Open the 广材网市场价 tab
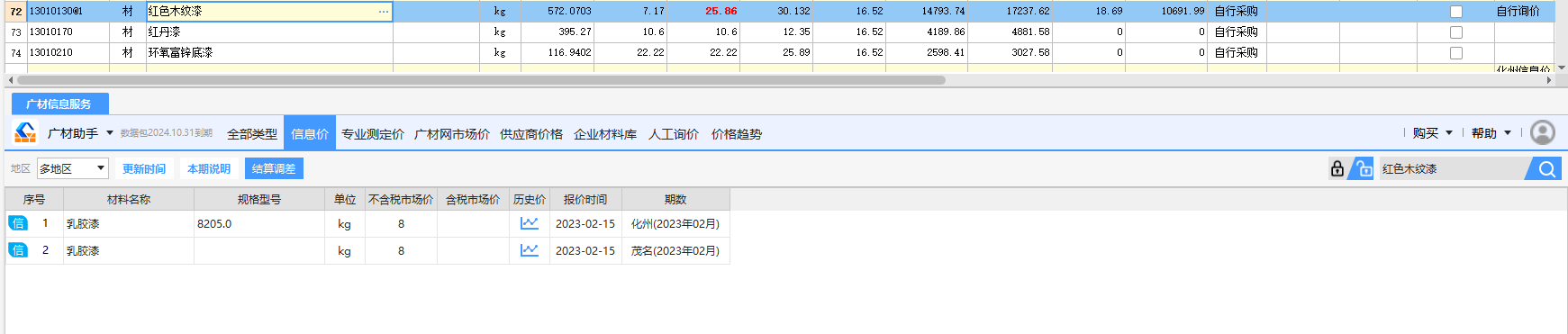 pyautogui.click(x=452, y=134)
